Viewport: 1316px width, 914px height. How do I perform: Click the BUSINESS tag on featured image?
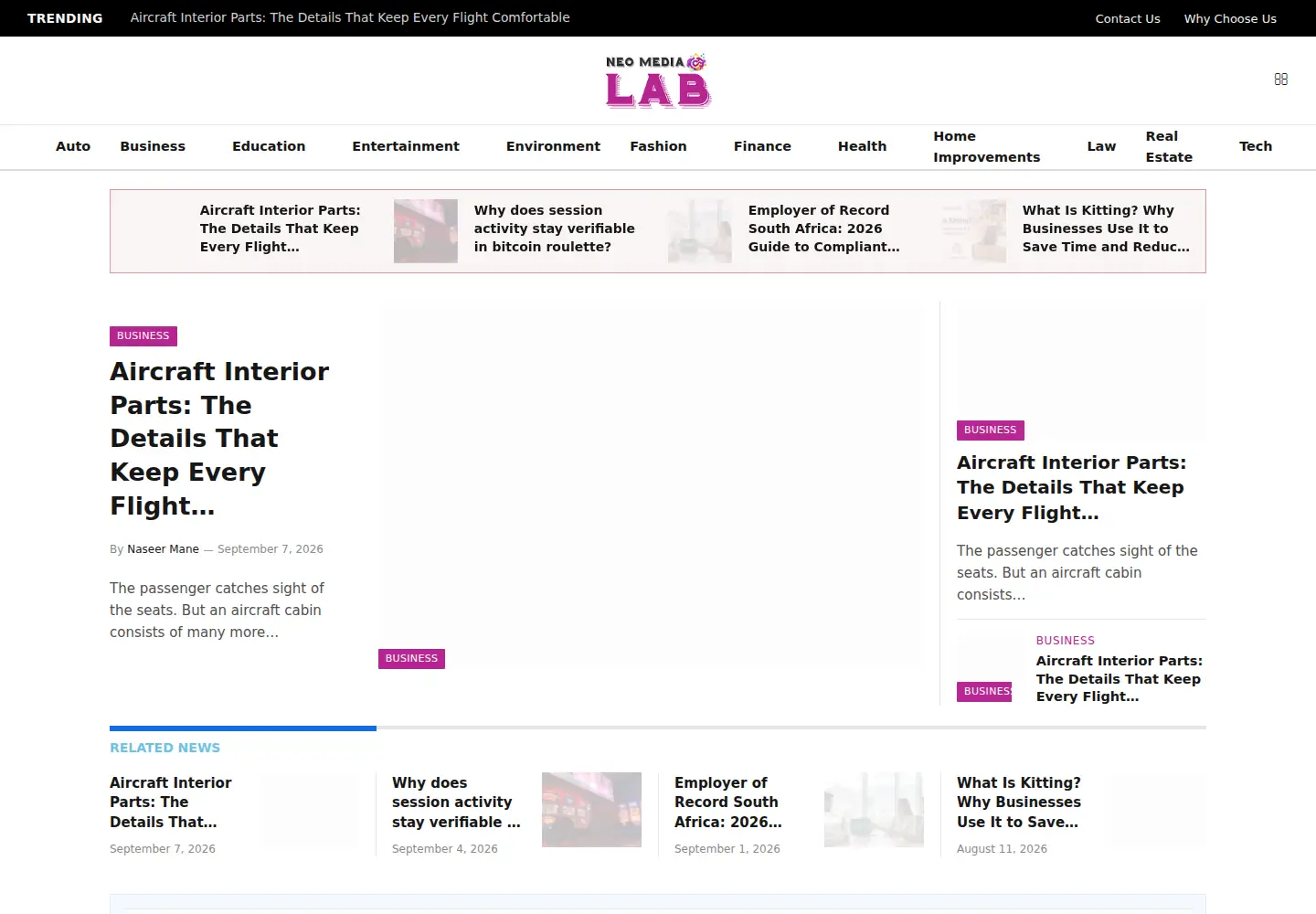coord(411,658)
